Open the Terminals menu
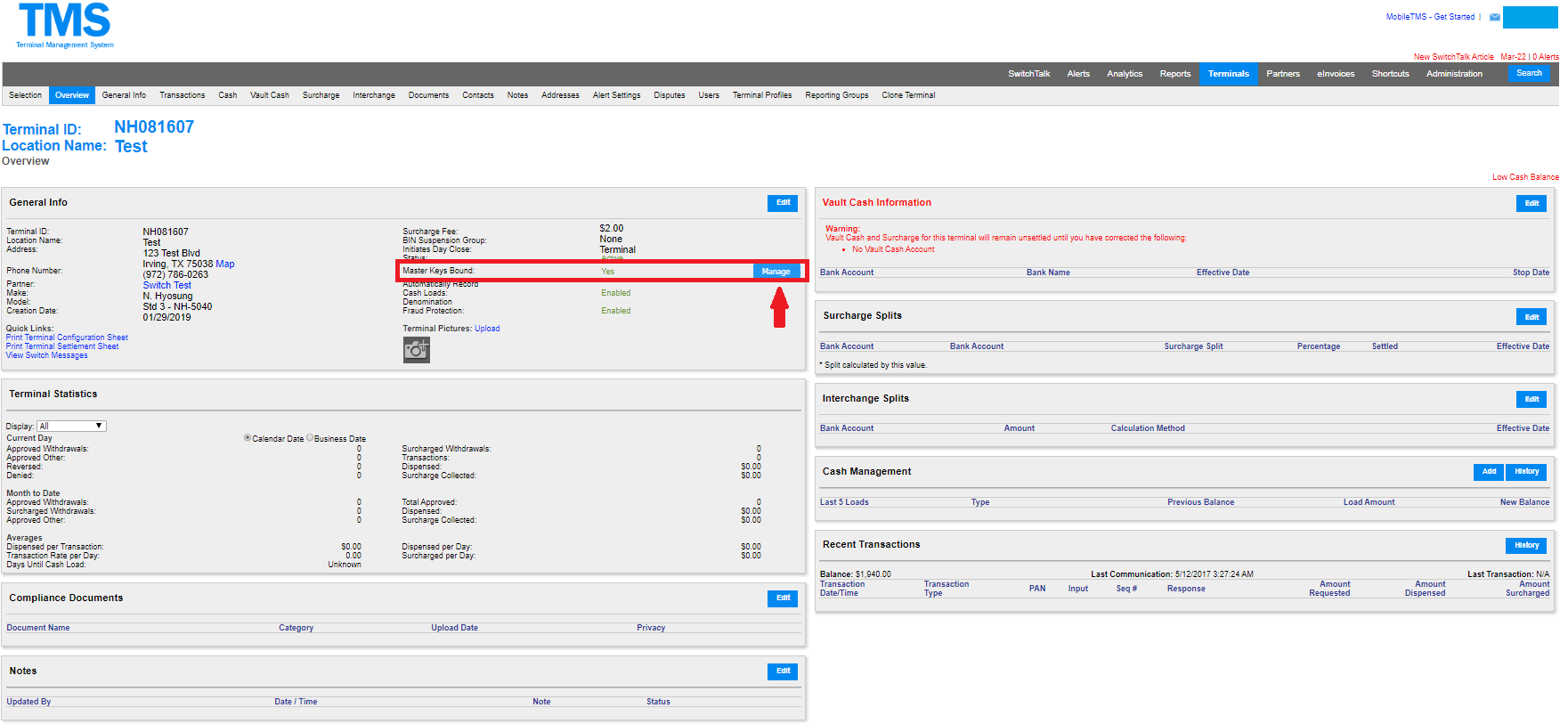Screen dimensions: 1568x724 [1229, 74]
